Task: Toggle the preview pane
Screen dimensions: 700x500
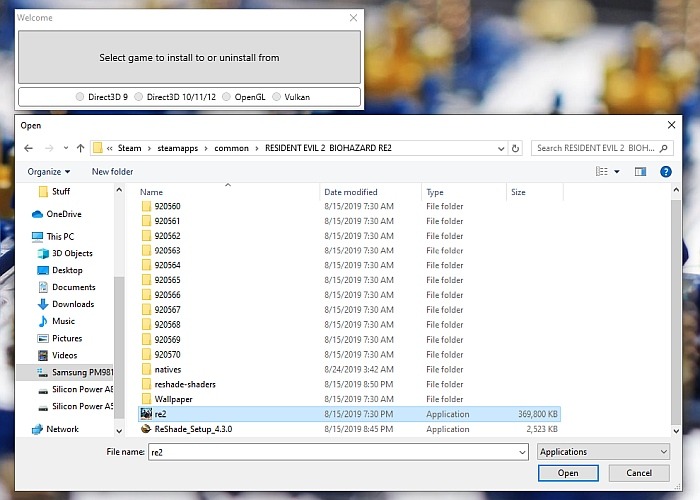Action: click(x=641, y=172)
